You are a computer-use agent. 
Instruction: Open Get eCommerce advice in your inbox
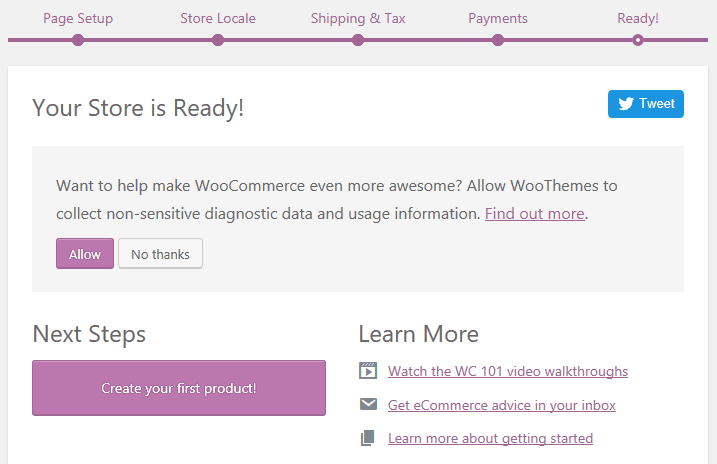click(502, 405)
